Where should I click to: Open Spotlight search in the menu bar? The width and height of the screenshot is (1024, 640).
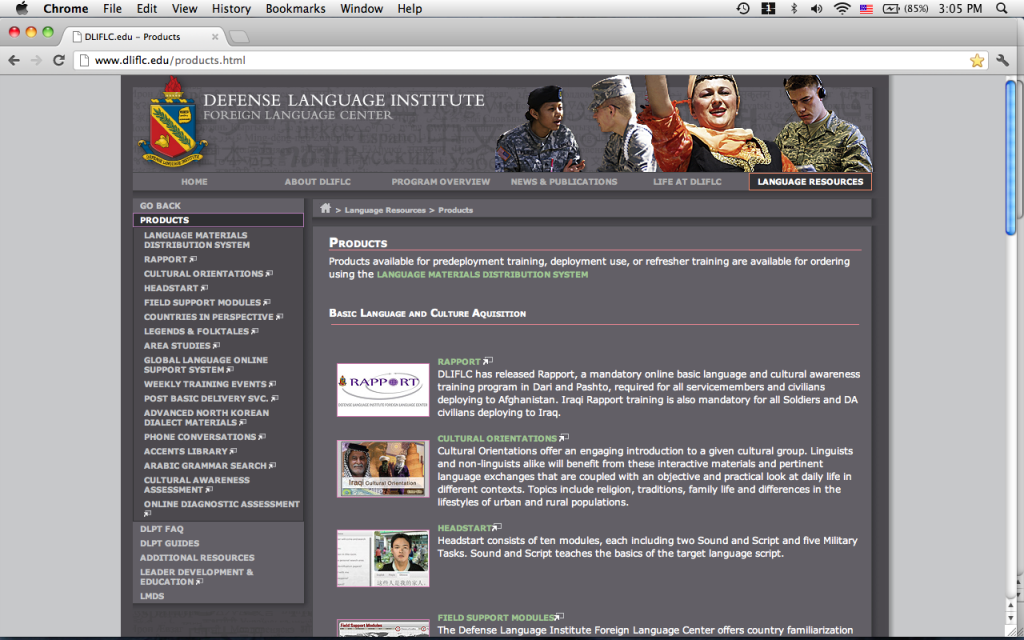1001,8
